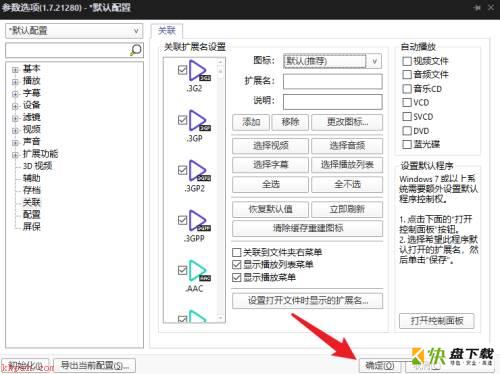Toggle 显示播放列表菜单 checkbox
500x374 pixels.
click(x=236, y=265)
